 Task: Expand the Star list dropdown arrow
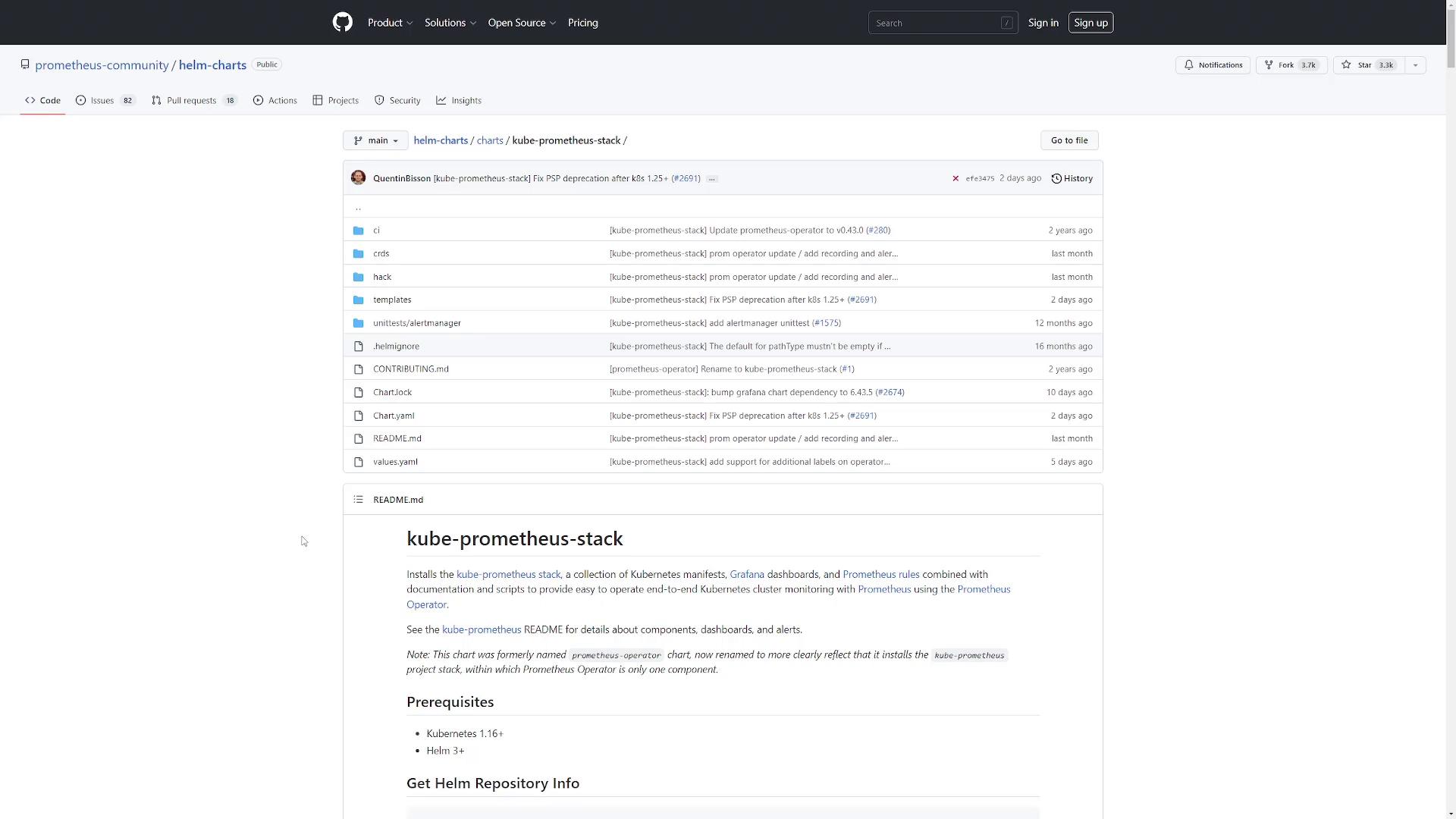(1415, 65)
